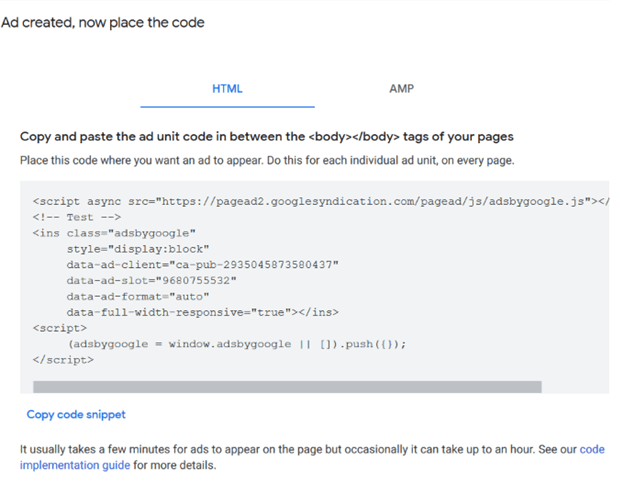Click the "Ad created, now place the code" heading
This screenshot has width=624, height=483.
tap(103, 22)
